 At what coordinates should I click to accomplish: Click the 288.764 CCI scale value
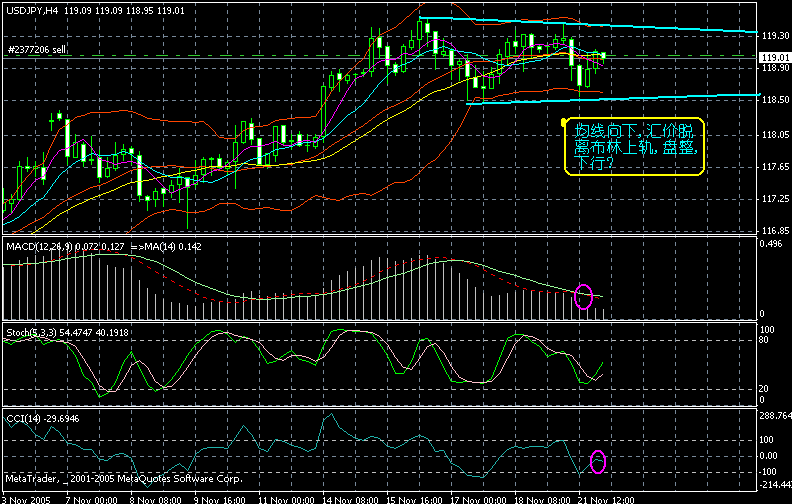(x=775, y=416)
